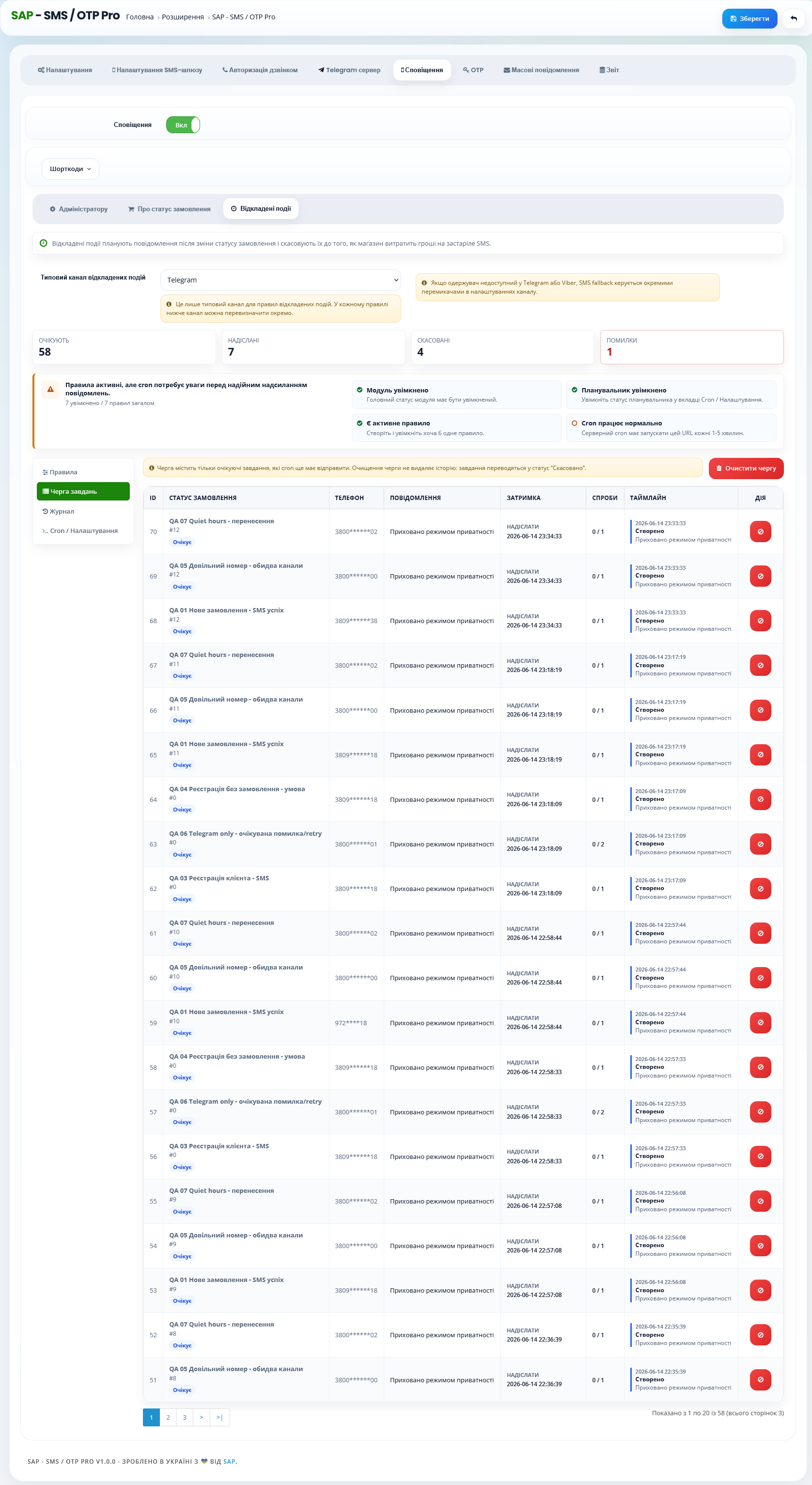
Task: Select the Відкладені події sub-tab
Action: click(x=261, y=209)
